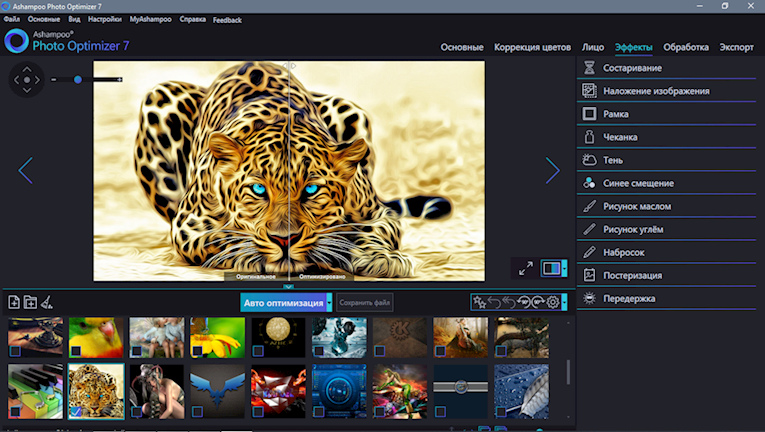Click the fullscreen diagonal arrows icon

pyautogui.click(x=525, y=268)
